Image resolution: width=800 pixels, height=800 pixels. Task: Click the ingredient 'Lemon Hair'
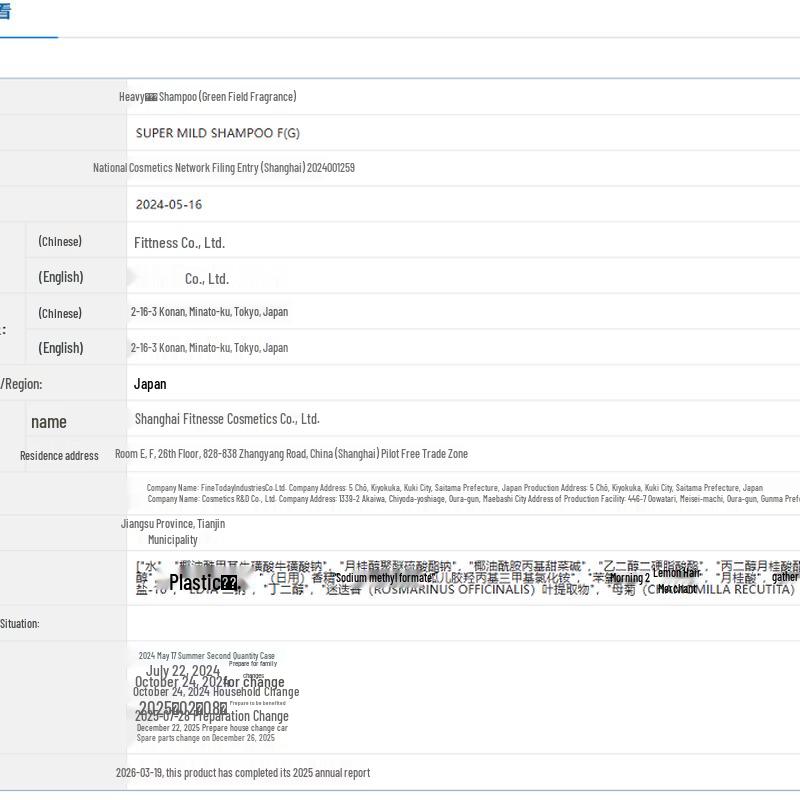tap(677, 573)
